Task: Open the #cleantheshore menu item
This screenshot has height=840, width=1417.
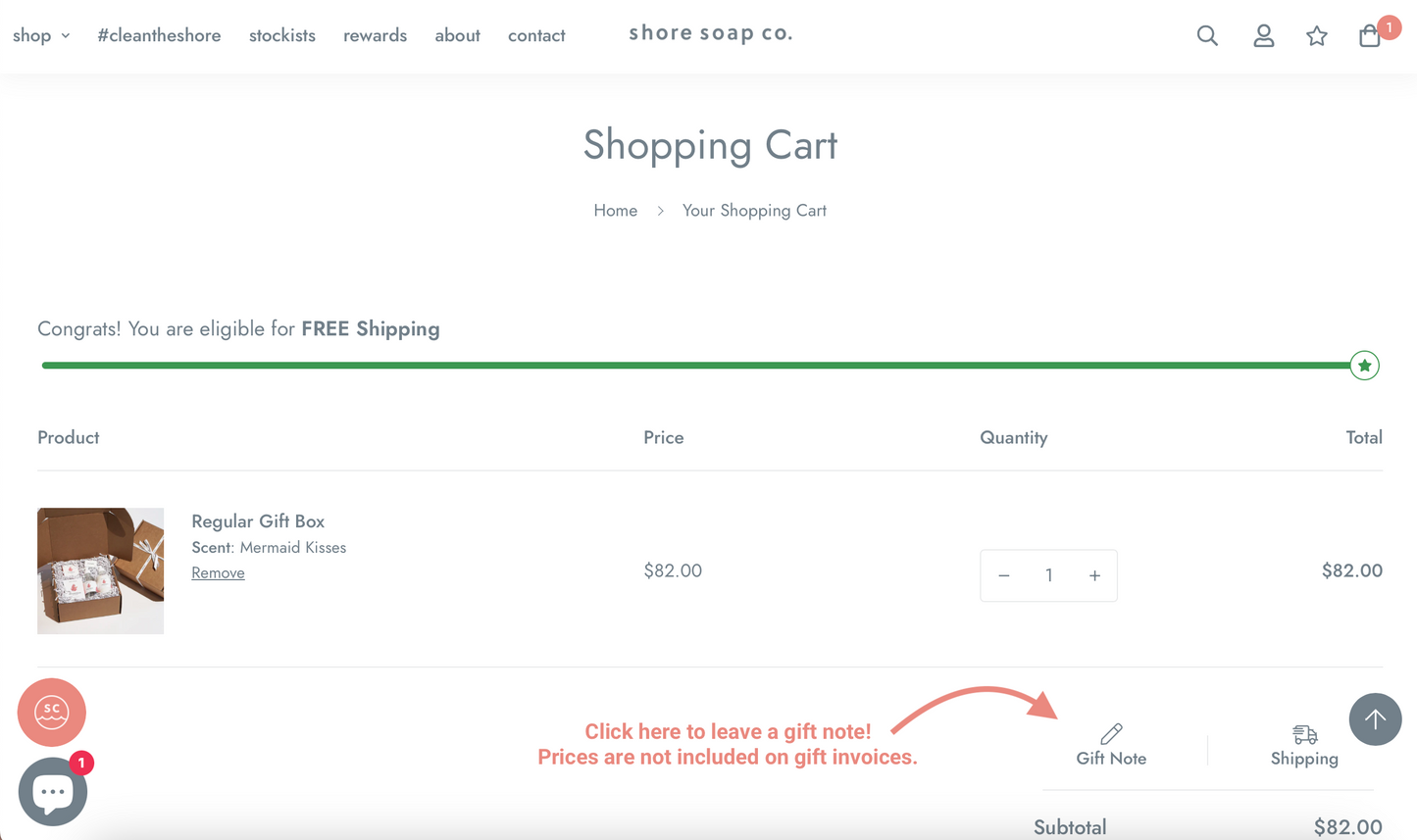Action: 159,35
